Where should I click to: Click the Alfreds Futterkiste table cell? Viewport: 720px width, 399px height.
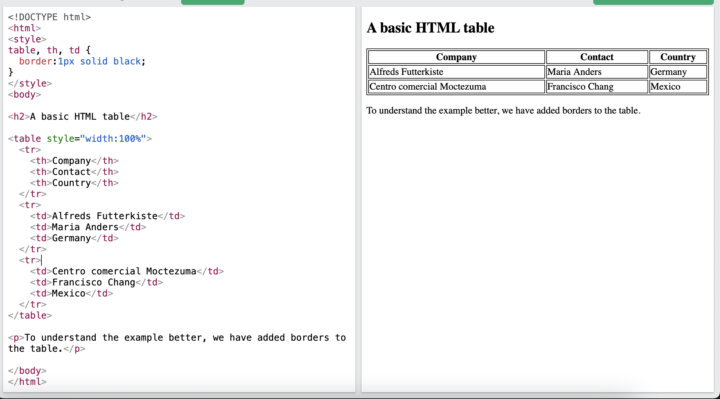[x=456, y=72]
